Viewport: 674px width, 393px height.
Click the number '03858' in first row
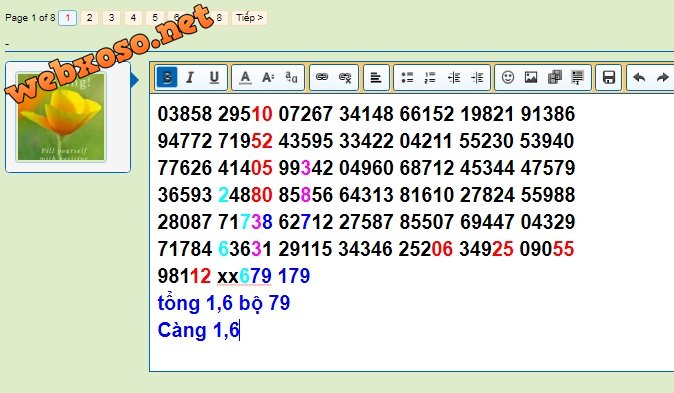tap(184, 114)
